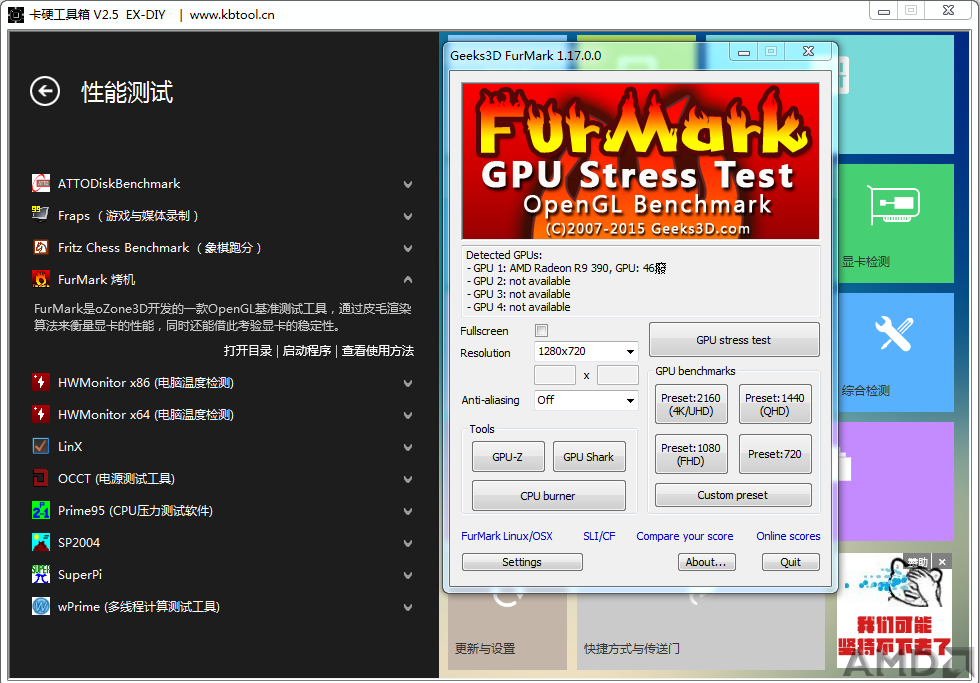Click the SP2004 app icon

41,542
